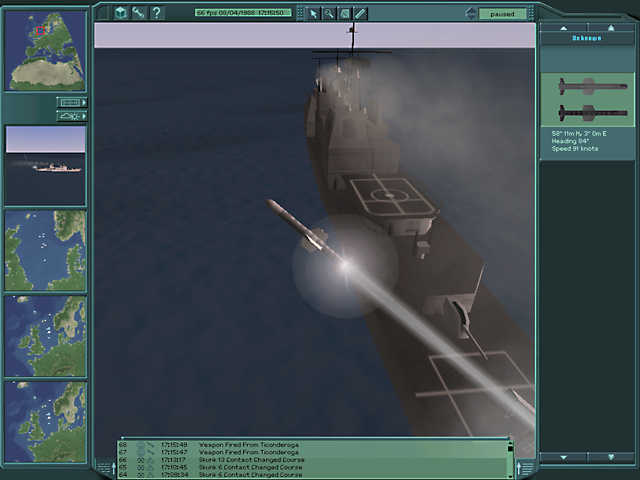
Task: Click the single down arrow in unit panel
Action: 564,457
